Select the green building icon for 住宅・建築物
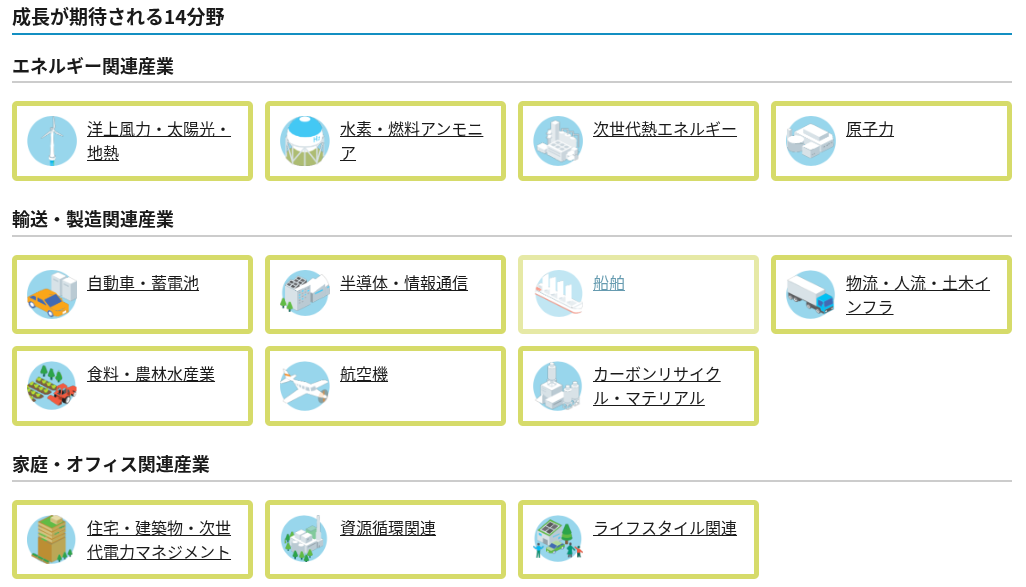 tap(50, 539)
